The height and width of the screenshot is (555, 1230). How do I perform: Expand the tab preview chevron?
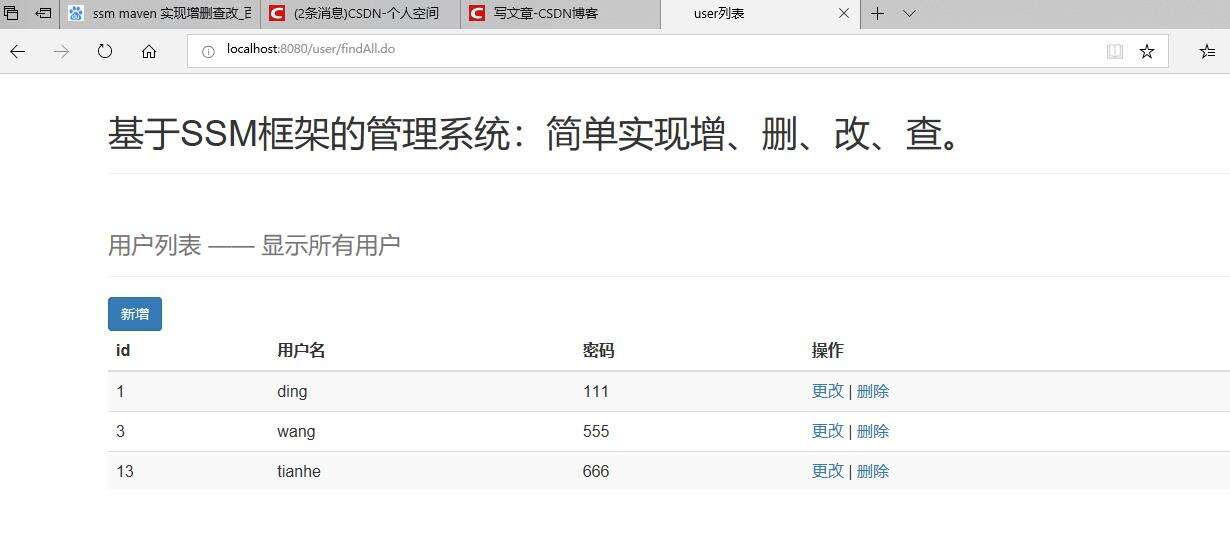click(x=909, y=14)
